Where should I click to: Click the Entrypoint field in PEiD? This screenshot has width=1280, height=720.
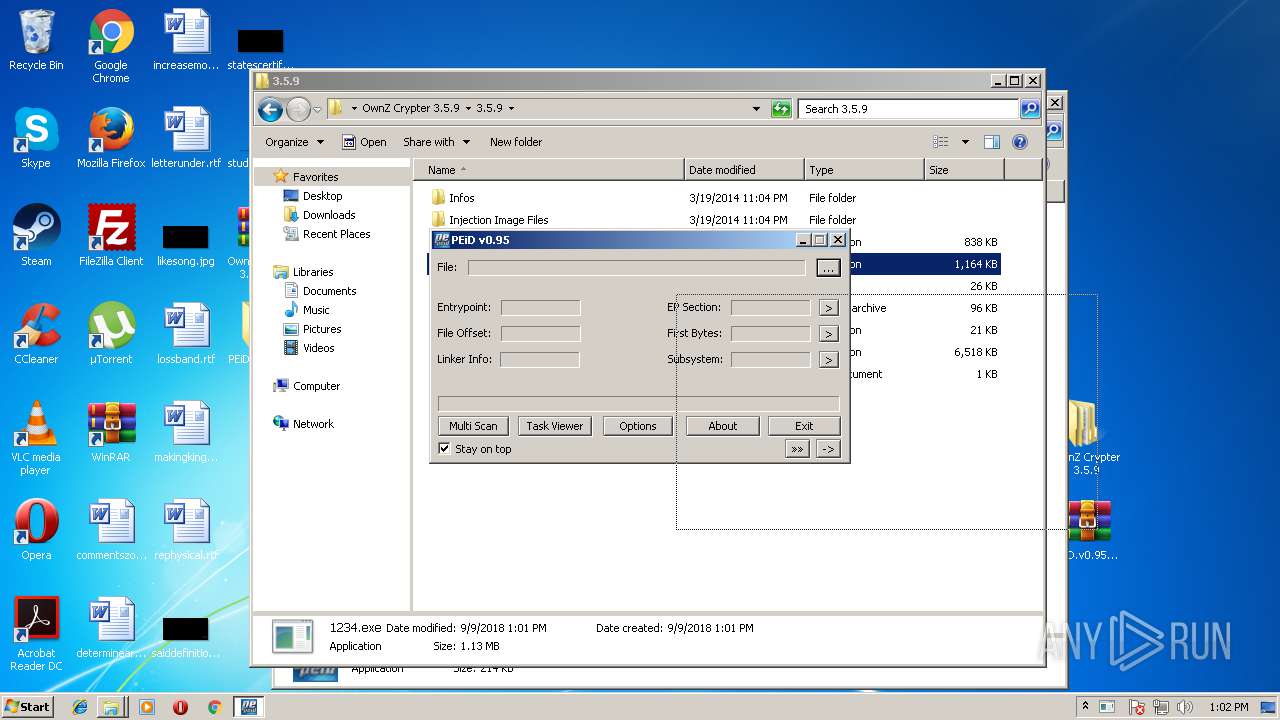point(540,308)
